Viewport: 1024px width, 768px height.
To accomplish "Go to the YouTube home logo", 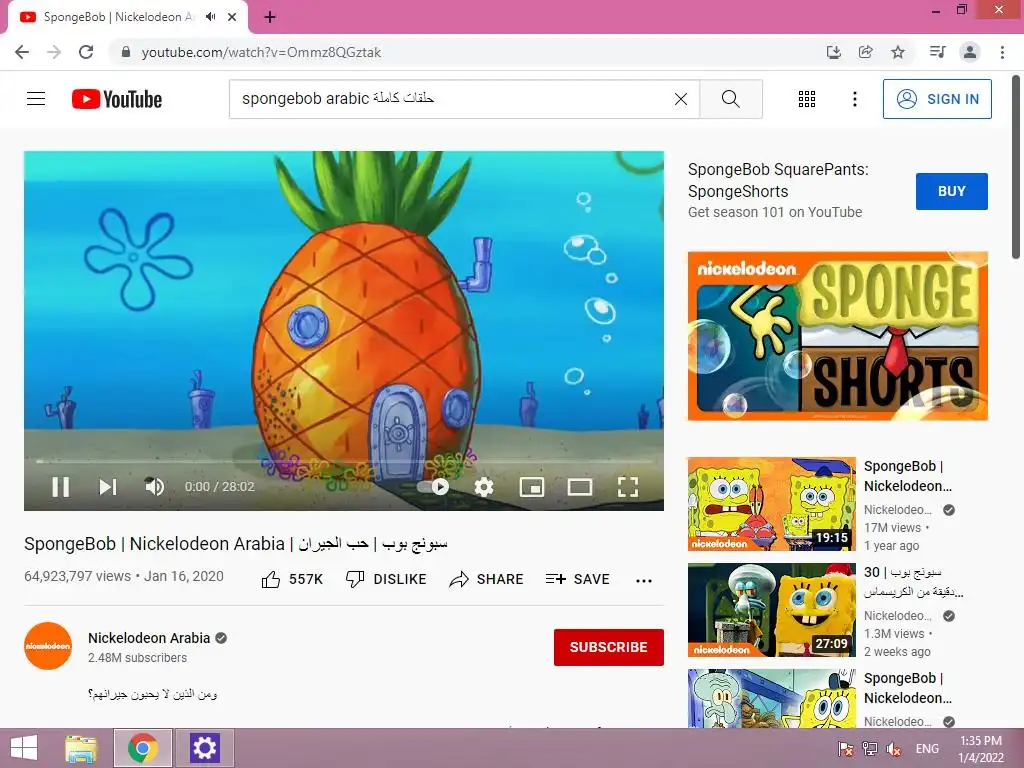I will (117, 99).
